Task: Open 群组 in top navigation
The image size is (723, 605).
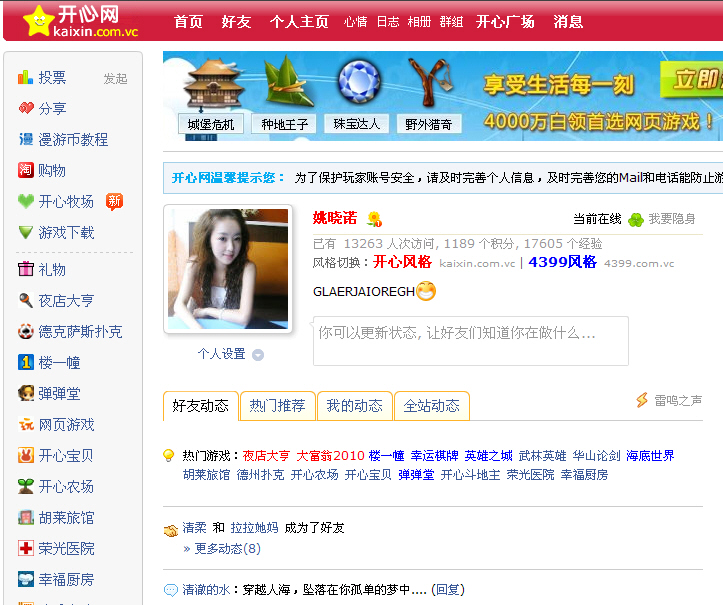Action: coord(451,22)
